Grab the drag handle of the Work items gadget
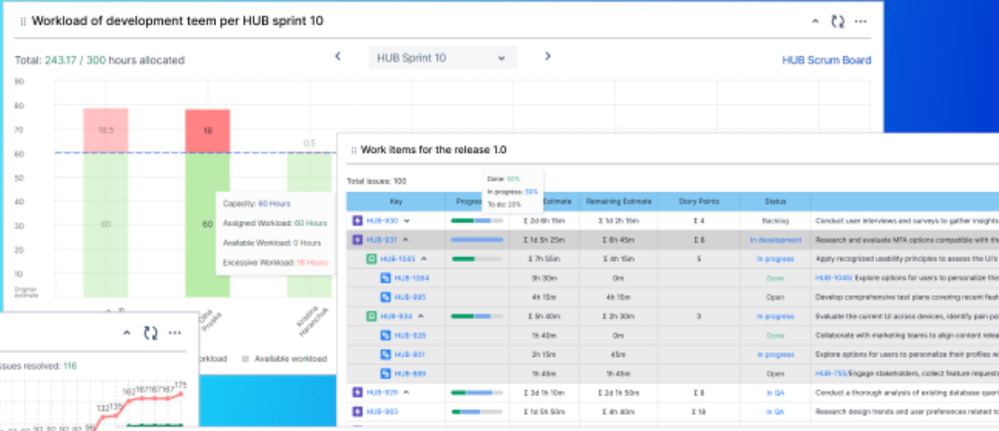 coord(354,150)
